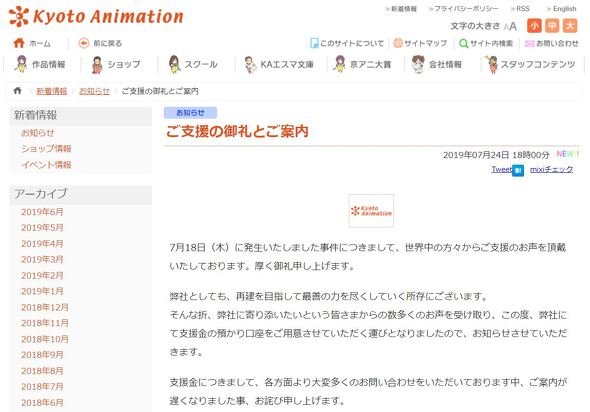
Task: Click the mixiチェック link
Action: point(551,169)
